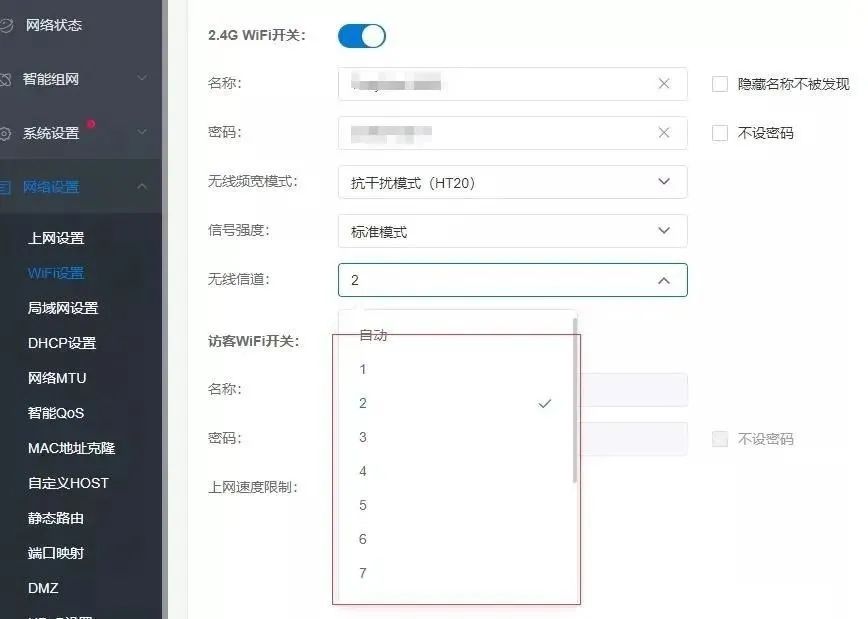Click the WiFi 名称 input field
Image resolution: width=868 pixels, height=619 pixels.
coord(513,84)
